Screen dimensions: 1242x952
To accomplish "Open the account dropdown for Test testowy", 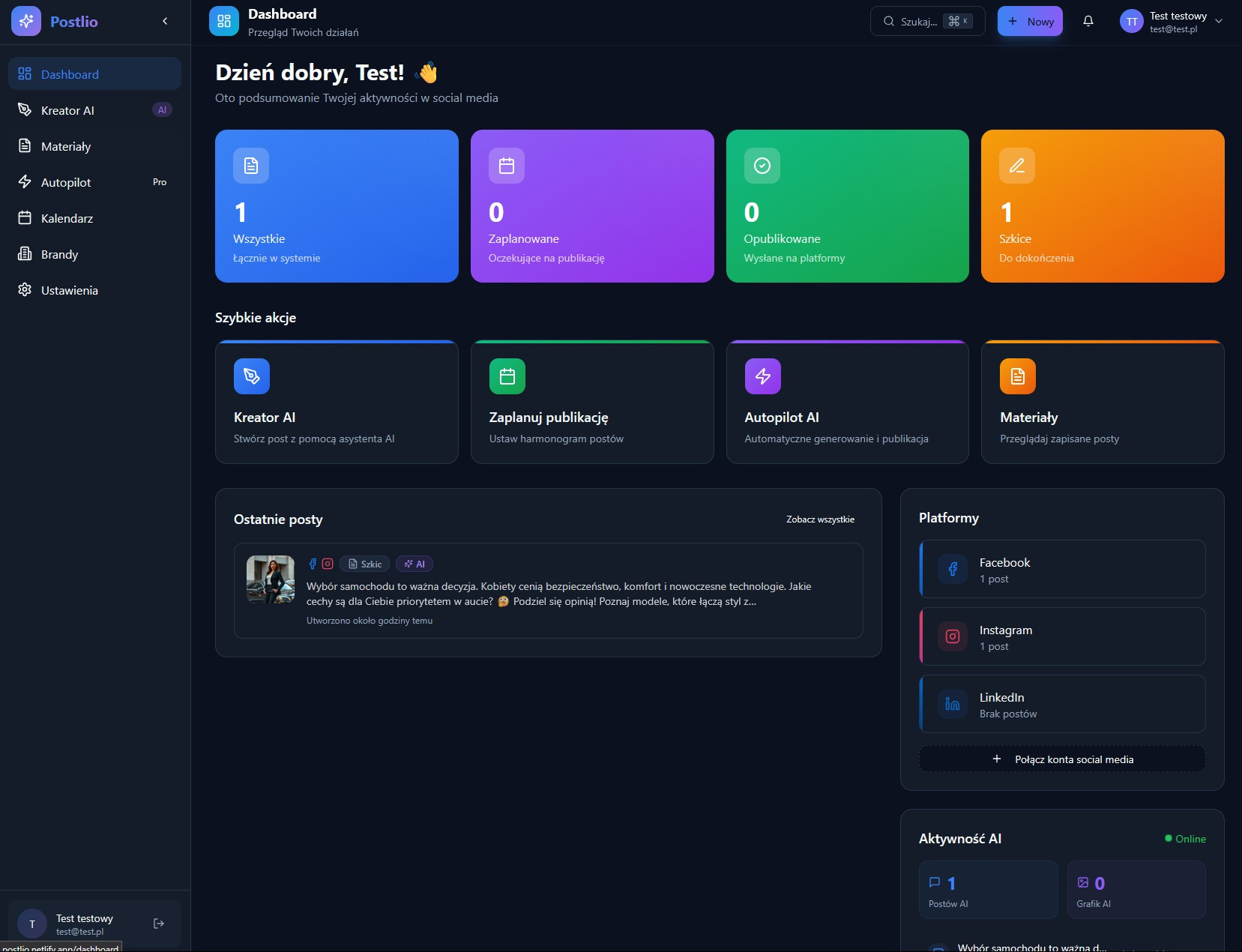I will click(1218, 21).
